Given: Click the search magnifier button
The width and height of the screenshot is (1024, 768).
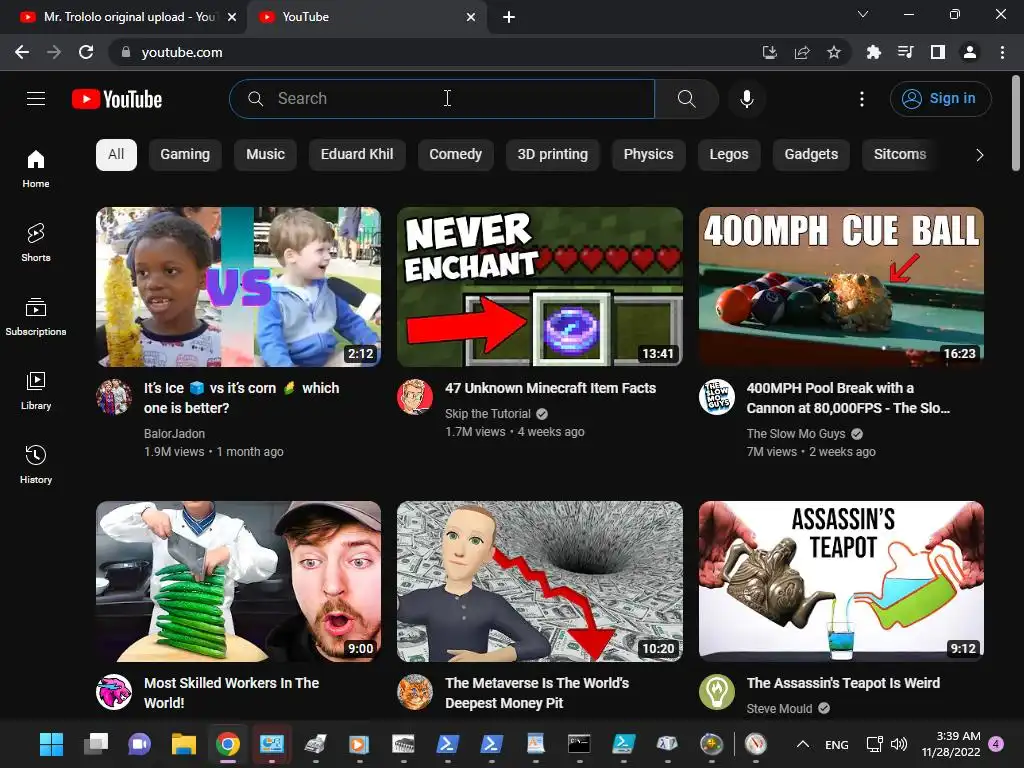Looking at the screenshot, I should click(x=686, y=99).
